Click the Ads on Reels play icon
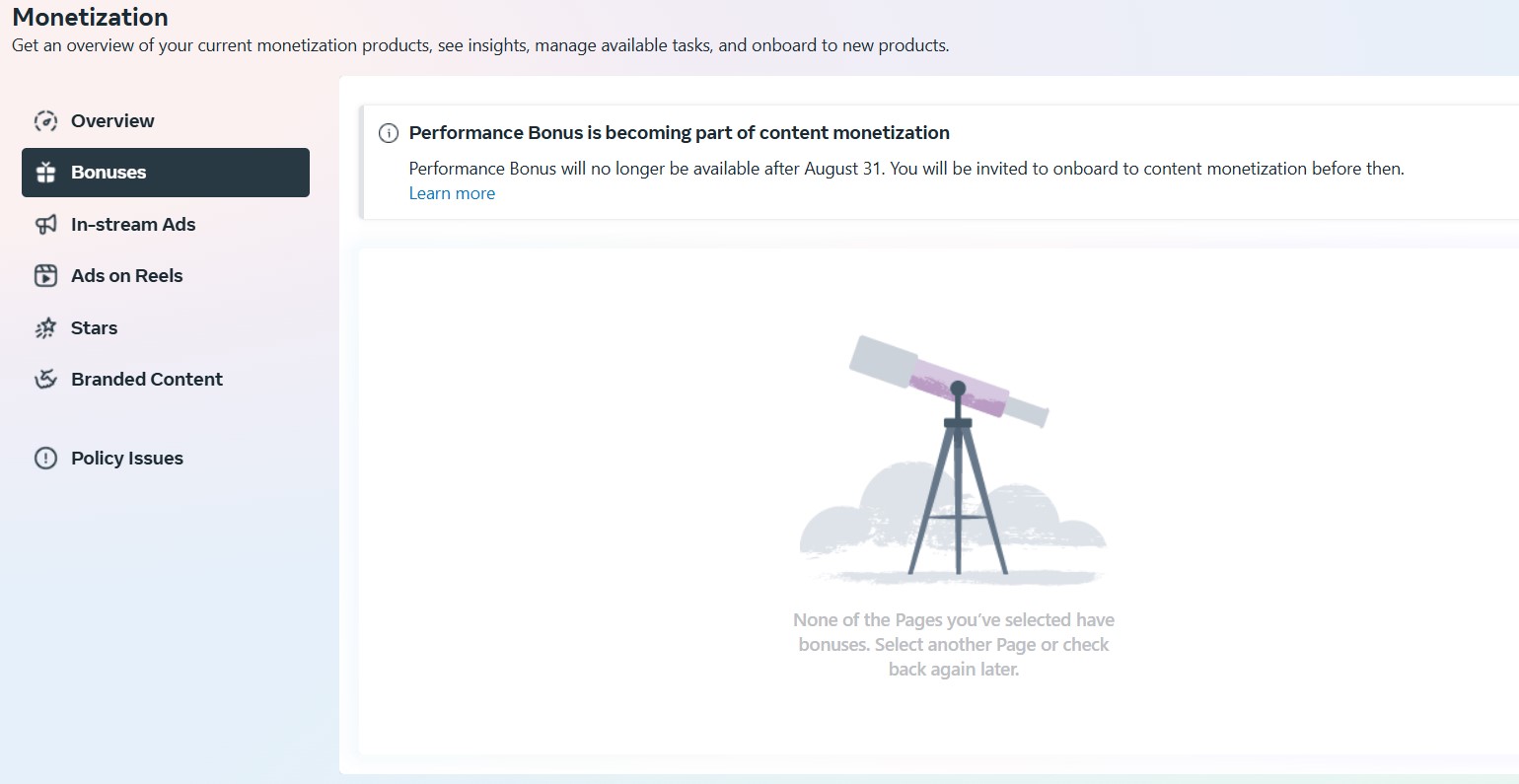 tap(45, 276)
